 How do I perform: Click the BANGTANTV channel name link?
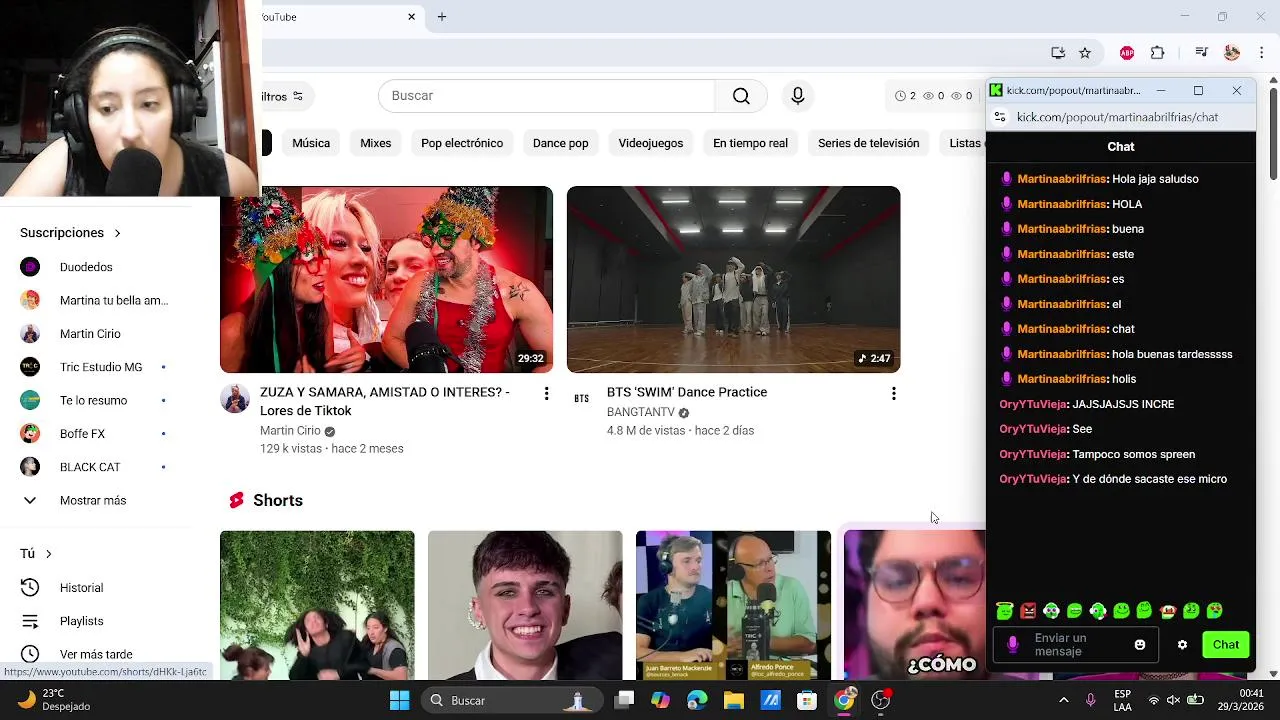click(641, 413)
